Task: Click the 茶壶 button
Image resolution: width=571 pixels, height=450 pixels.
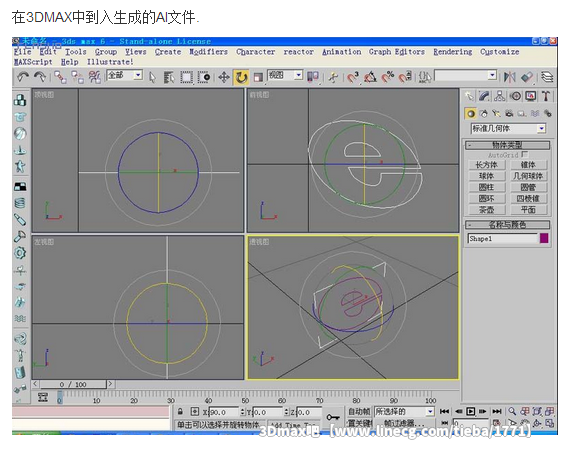Action: click(487, 210)
